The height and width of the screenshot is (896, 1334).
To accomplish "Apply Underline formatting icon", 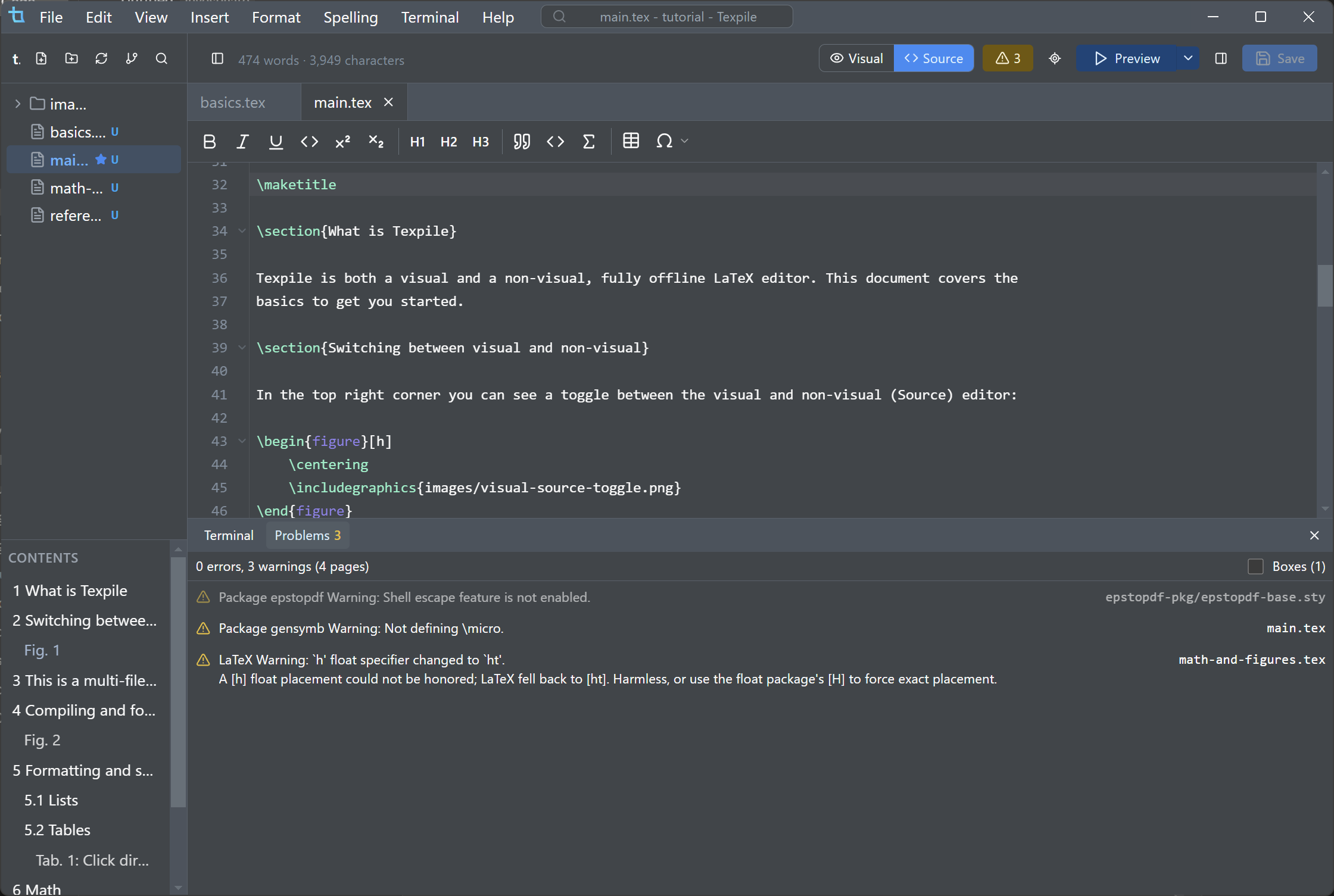I will point(276,142).
